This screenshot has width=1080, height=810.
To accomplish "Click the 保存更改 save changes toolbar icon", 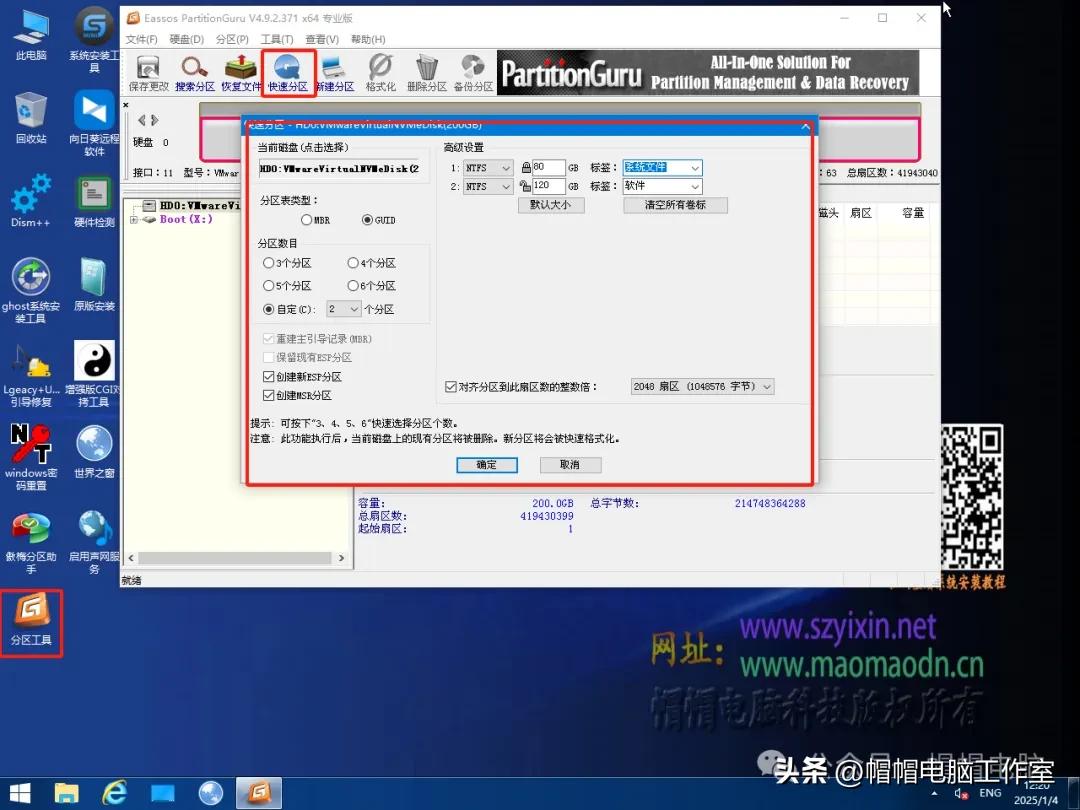I will pos(148,73).
